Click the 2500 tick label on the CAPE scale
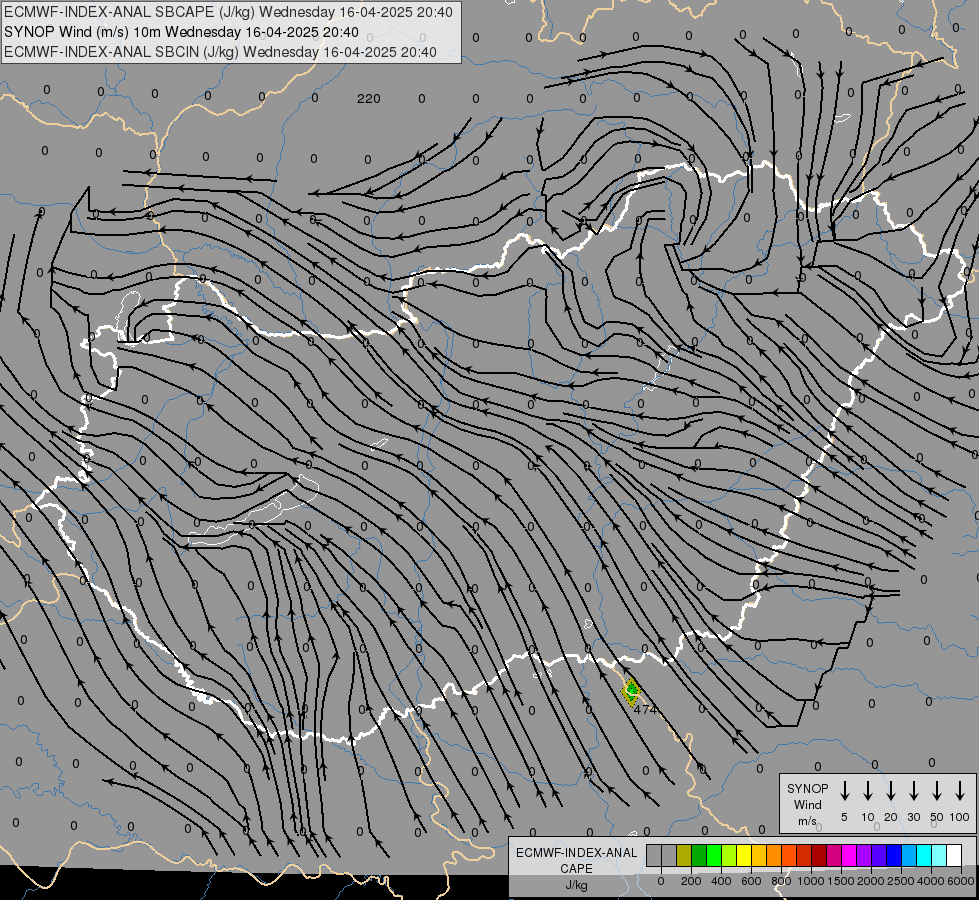 [x=901, y=881]
